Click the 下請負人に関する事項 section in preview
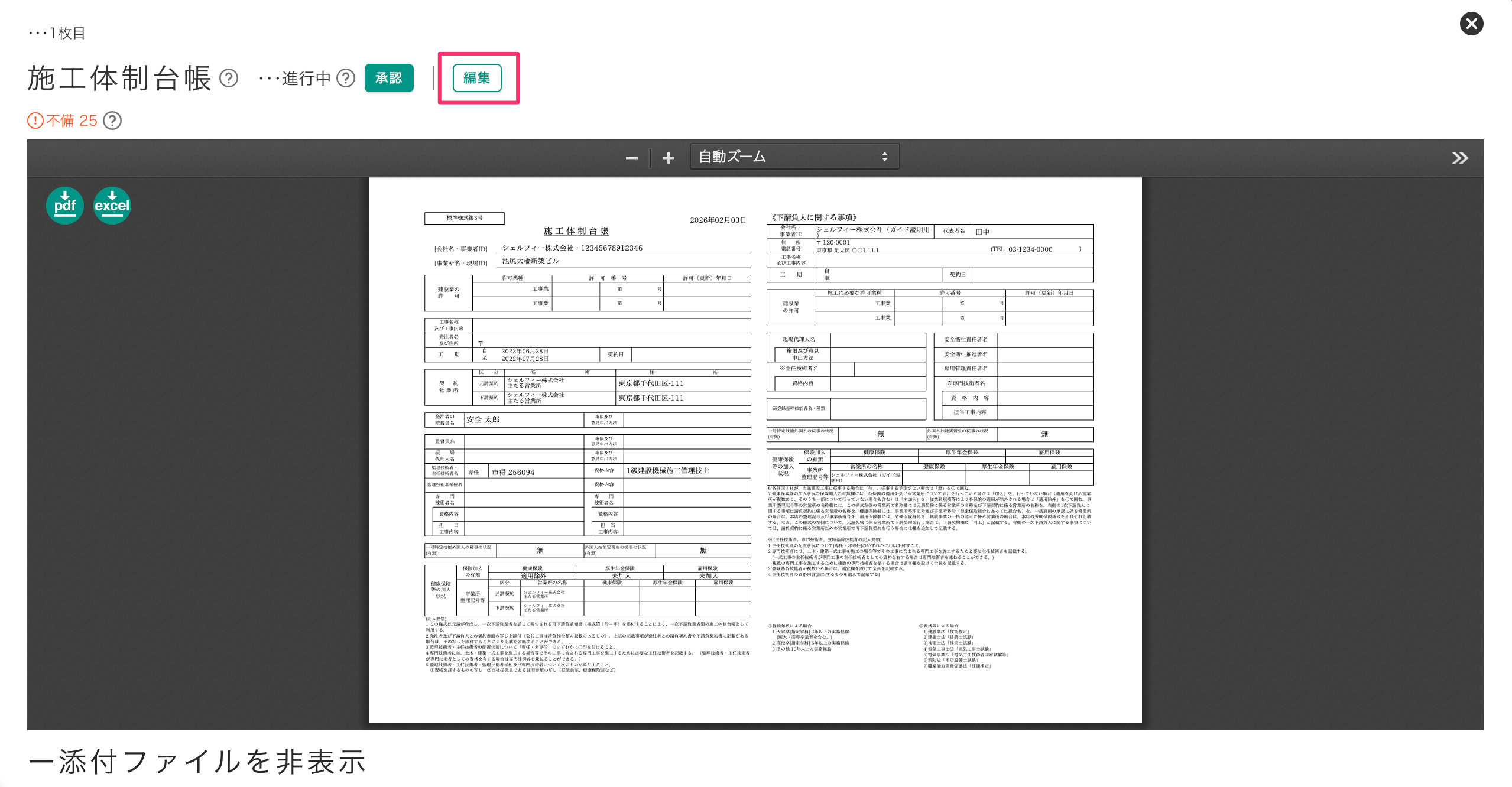Image resolution: width=1512 pixels, height=787 pixels. (814, 217)
